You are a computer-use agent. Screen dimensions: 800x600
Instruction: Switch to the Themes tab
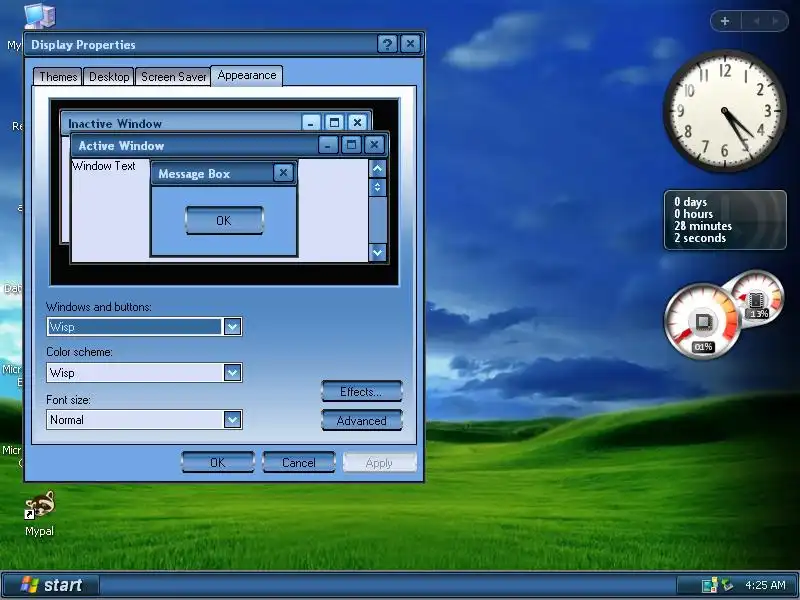(x=58, y=77)
